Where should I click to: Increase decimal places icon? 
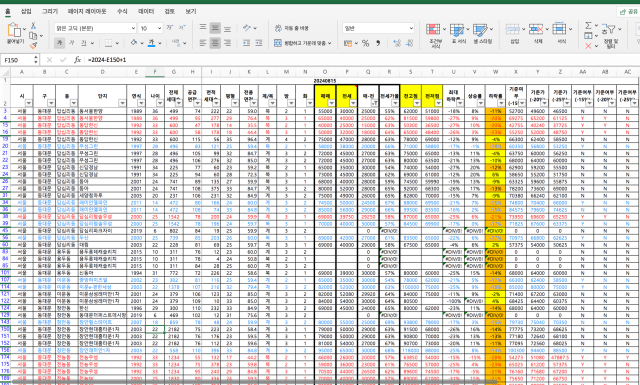(397, 43)
